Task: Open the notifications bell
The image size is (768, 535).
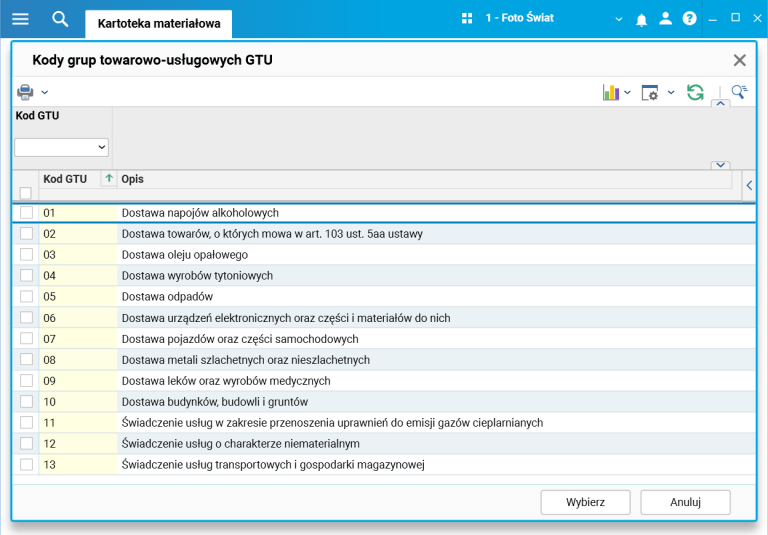Action: pyautogui.click(x=641, y=20)
